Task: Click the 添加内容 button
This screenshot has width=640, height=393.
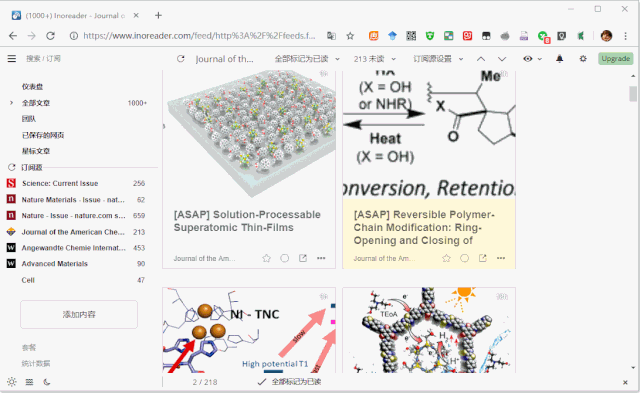Action: coord(79,314)
